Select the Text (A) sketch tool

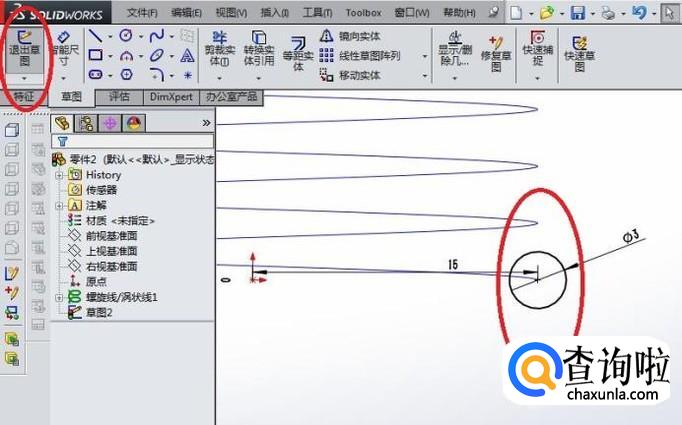click(x=187, y=55)
